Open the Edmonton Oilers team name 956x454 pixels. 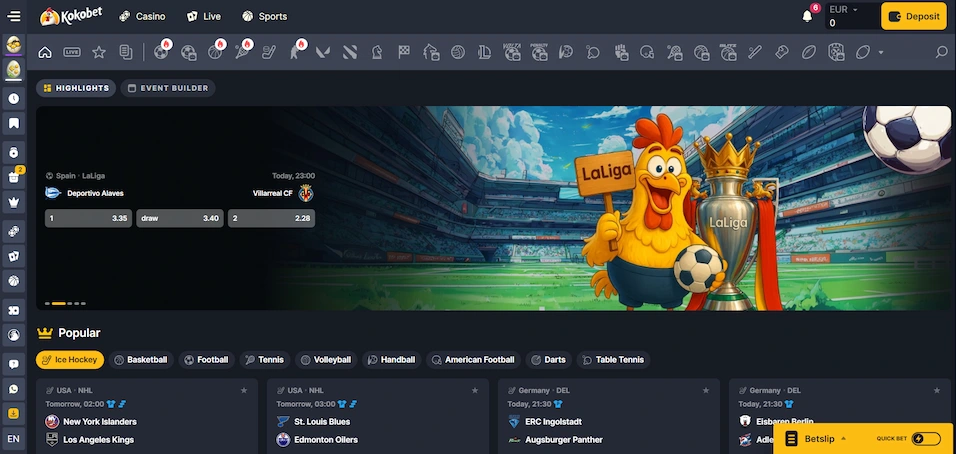(326, 439)
